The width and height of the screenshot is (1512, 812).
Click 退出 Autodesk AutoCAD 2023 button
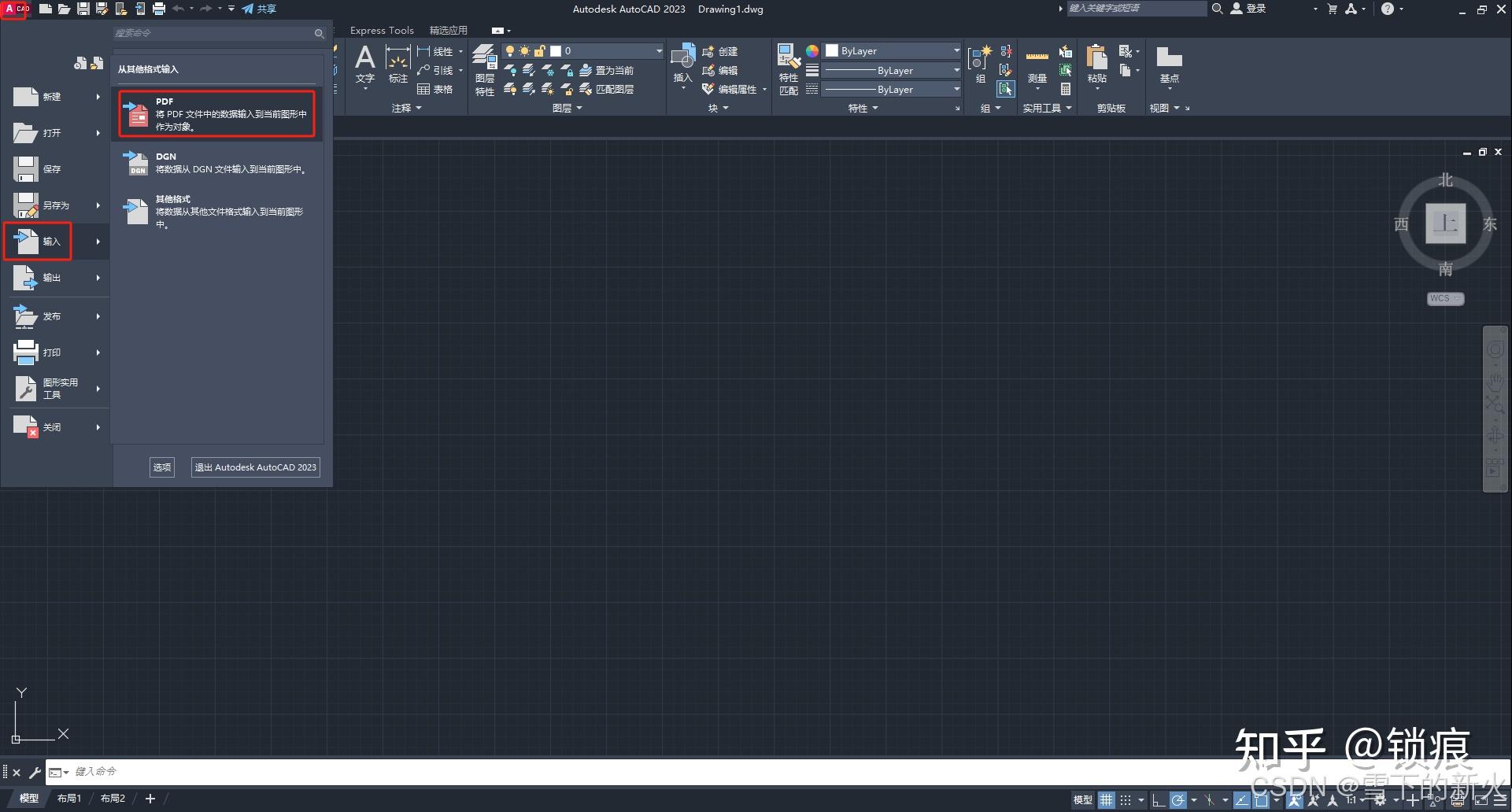tap(256, 467)
